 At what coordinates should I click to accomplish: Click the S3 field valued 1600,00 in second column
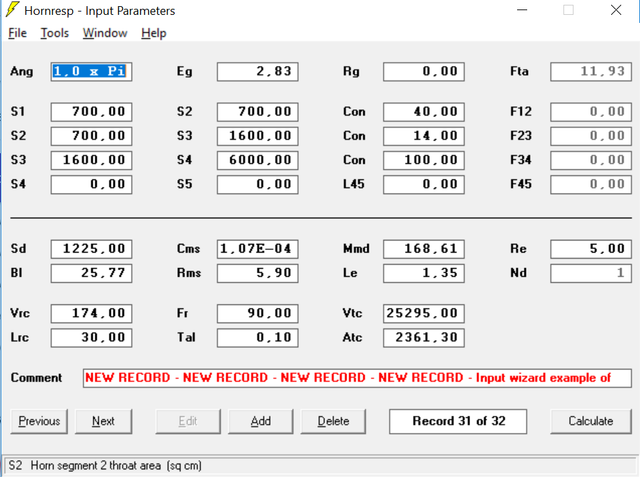coord(258,136)
